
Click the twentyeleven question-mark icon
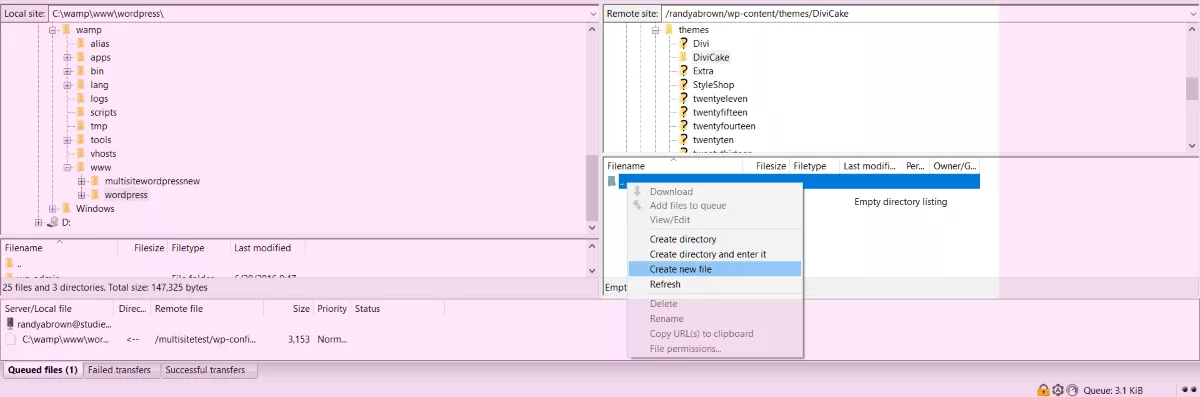tap(684, 99)
